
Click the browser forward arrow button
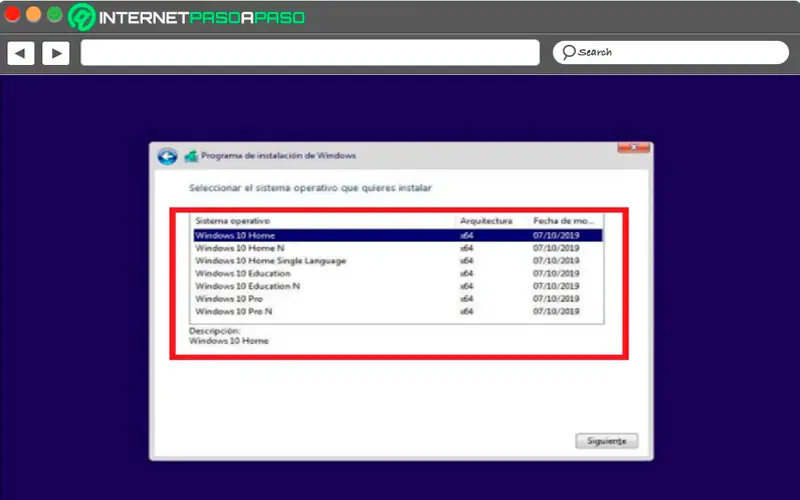click(56, 53)
